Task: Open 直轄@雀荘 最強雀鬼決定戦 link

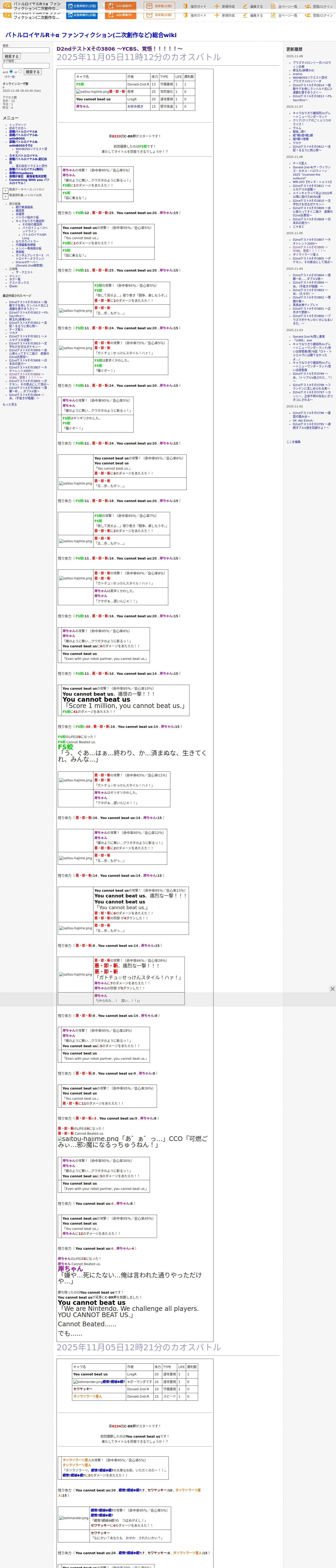Action: (x=27, y=176)
